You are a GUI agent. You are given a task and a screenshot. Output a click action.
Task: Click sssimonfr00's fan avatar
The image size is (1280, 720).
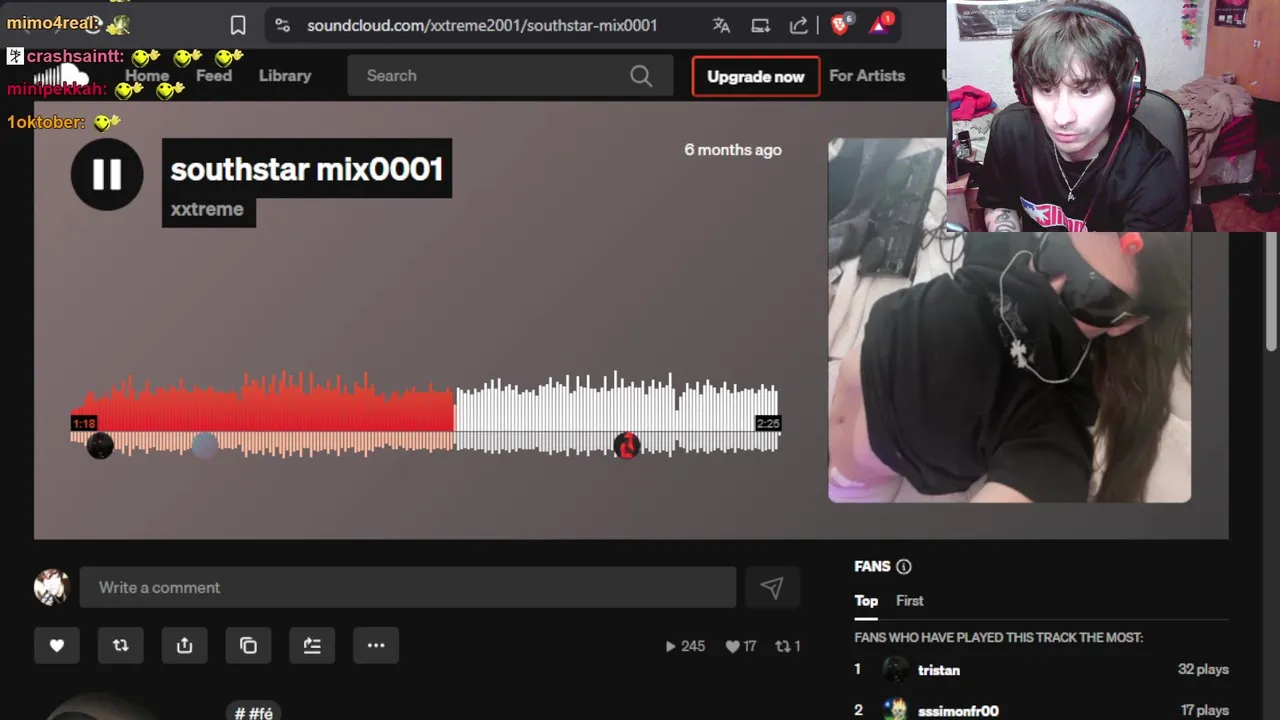point(896,710)
